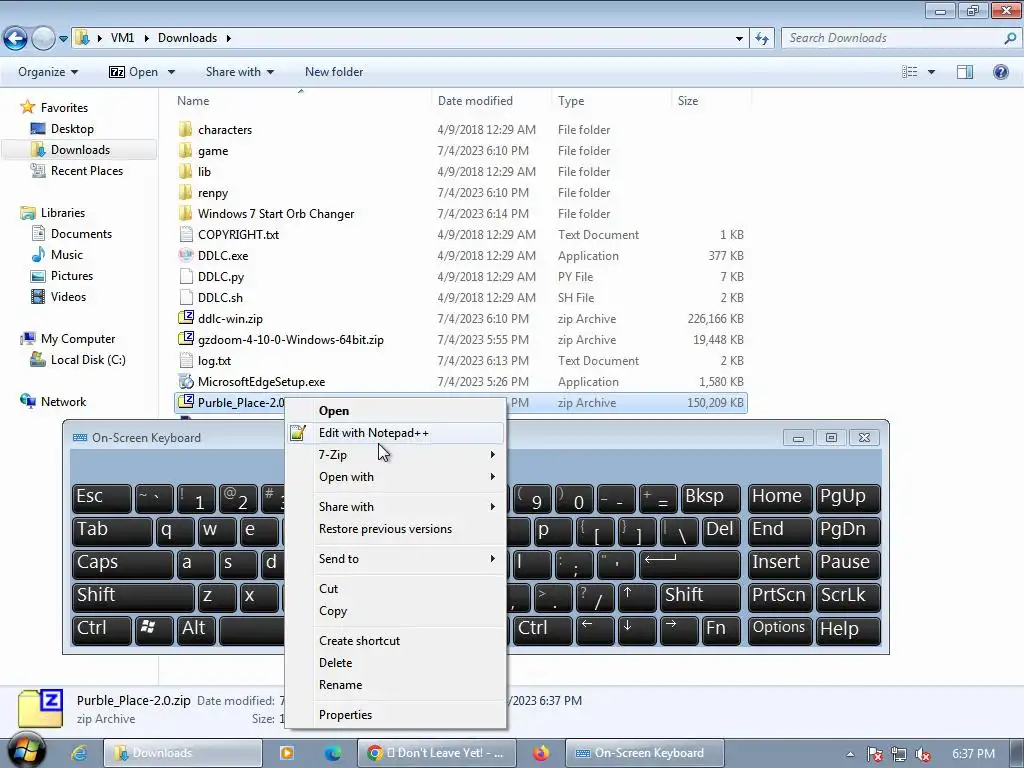Show hidden tray icons arrow

pos(850,754)
